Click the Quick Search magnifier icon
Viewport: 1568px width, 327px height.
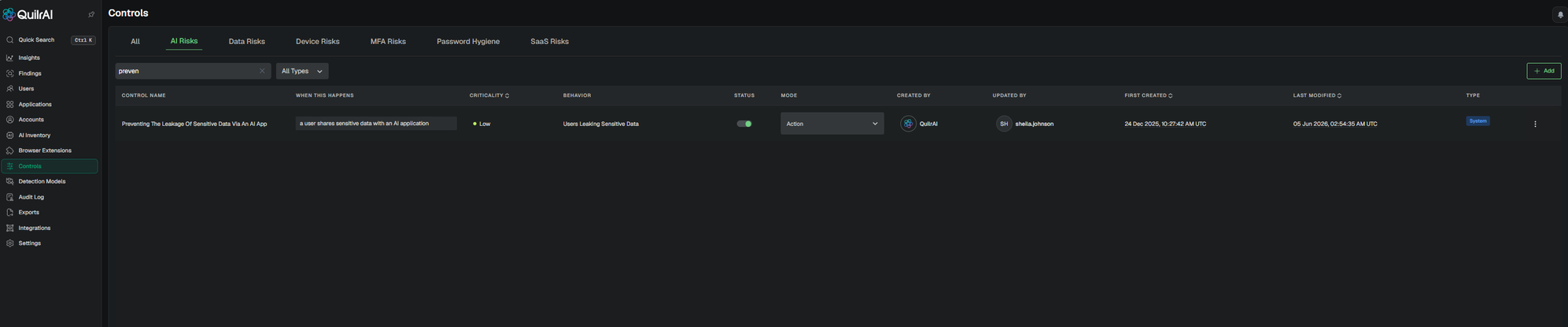click(9, 40)
